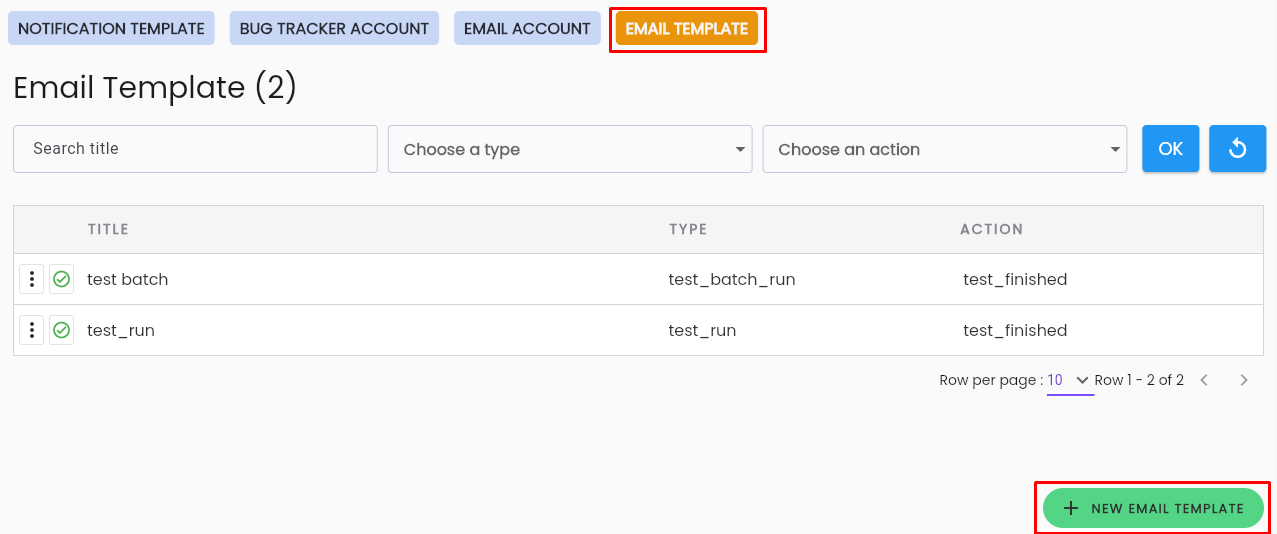
Task: Open the Choose an action dropdown
Action: pyautogui.click(x=945, y=149)
